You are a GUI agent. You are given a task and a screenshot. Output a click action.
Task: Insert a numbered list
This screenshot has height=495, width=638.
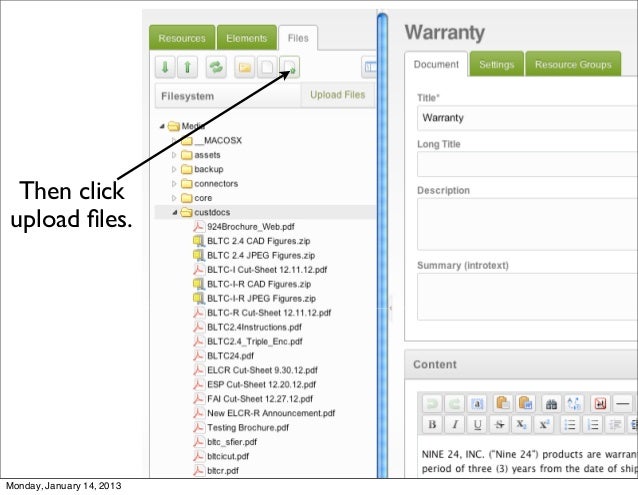click(x=592, y=425)
